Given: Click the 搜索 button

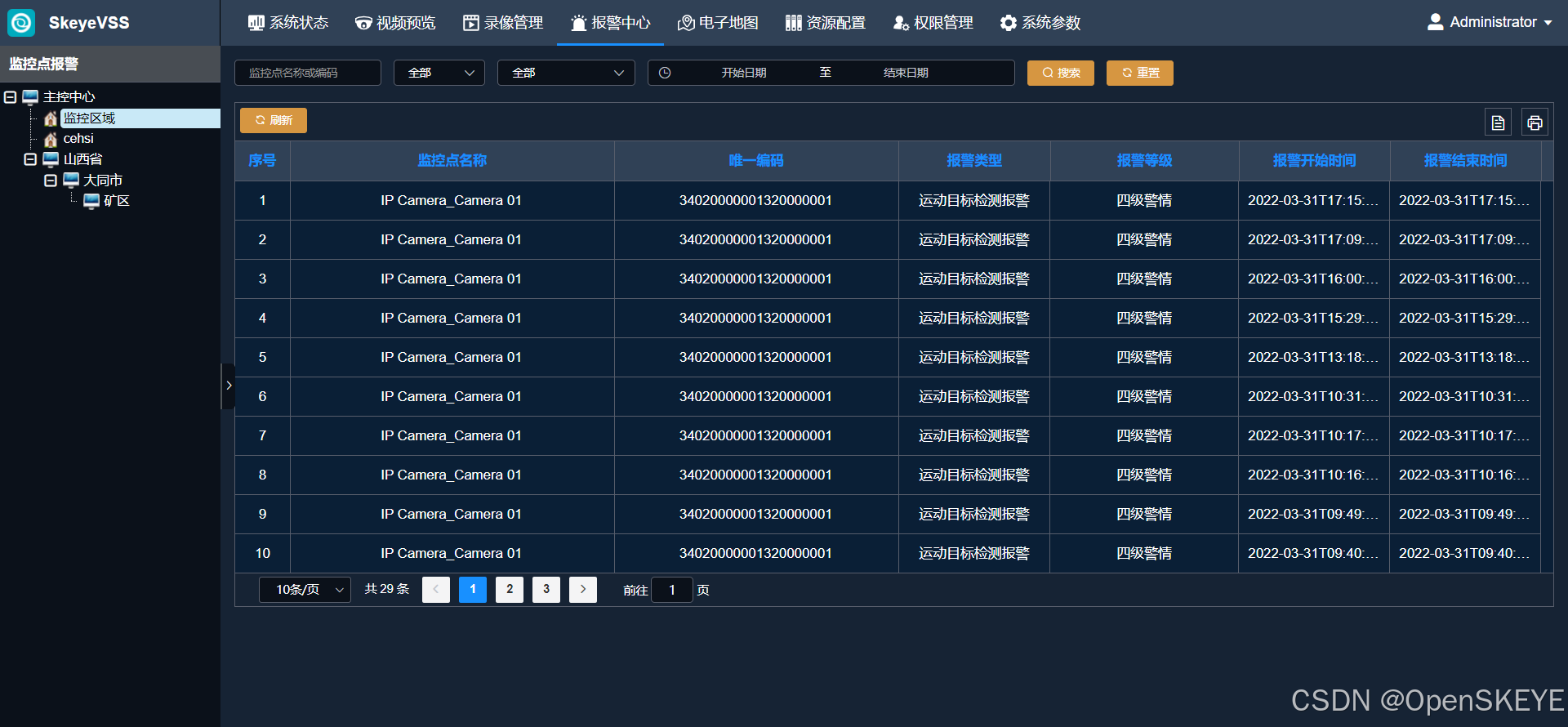Looking at the screenshot, I should pyautogui.click(x=1061, y=73).
